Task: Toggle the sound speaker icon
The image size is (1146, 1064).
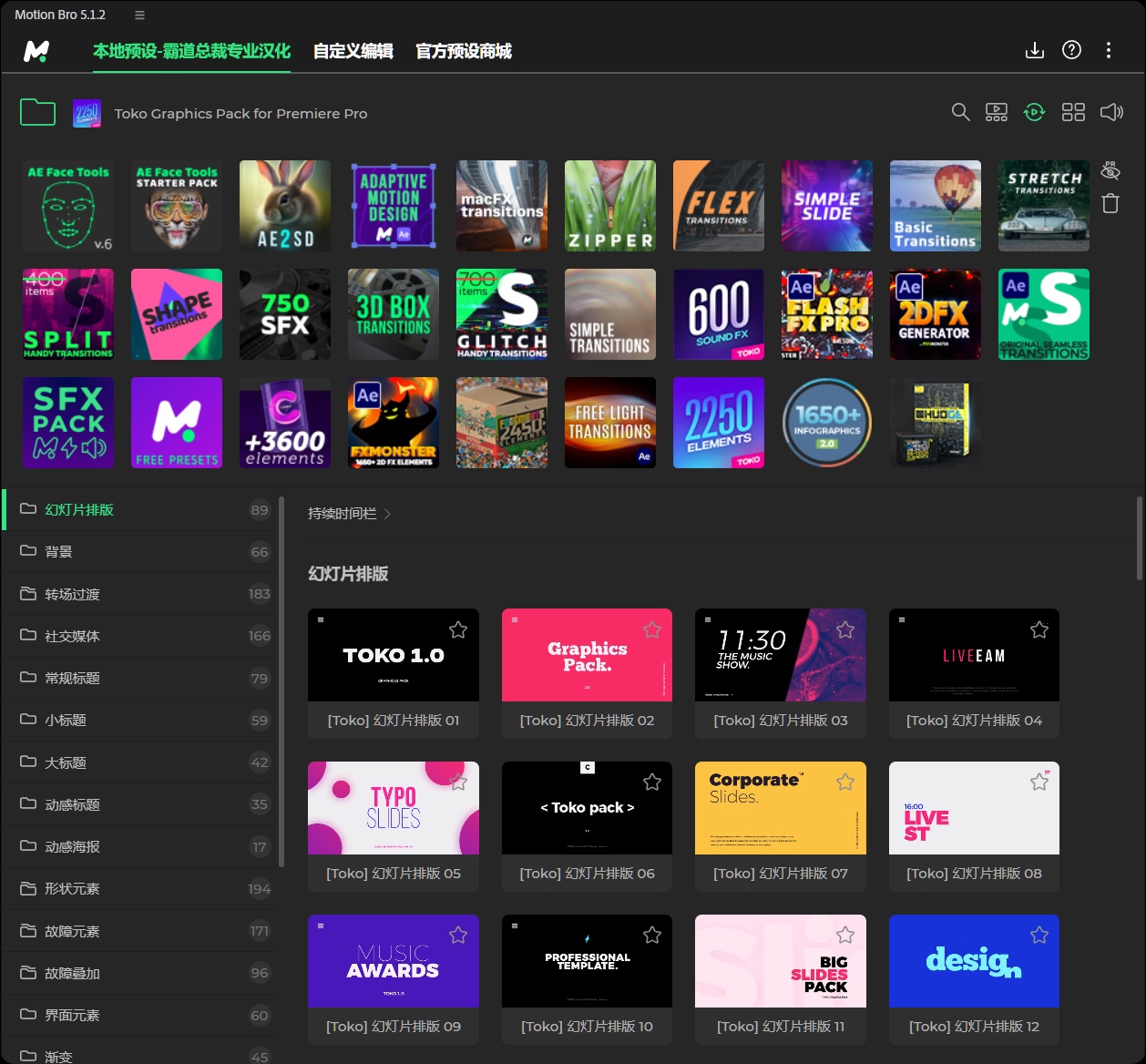Action: pyautogui.click(x=1111, y=112)
